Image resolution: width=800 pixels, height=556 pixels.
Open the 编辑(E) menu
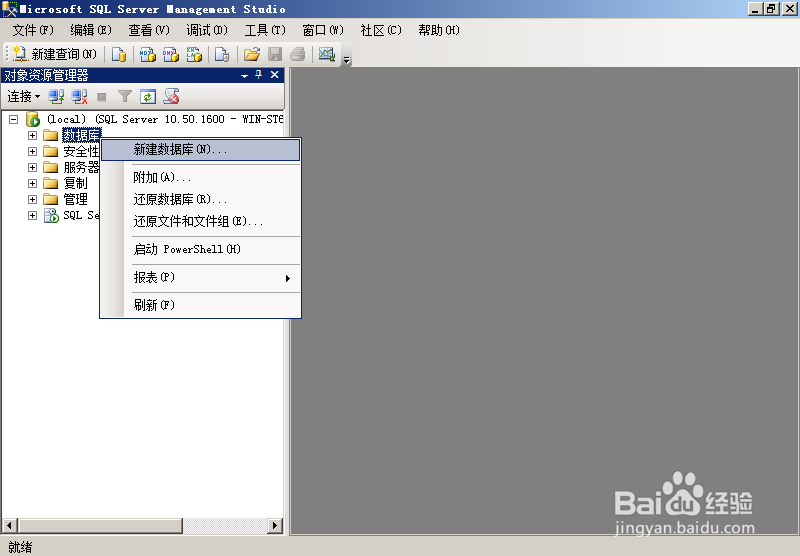(91, 30)
